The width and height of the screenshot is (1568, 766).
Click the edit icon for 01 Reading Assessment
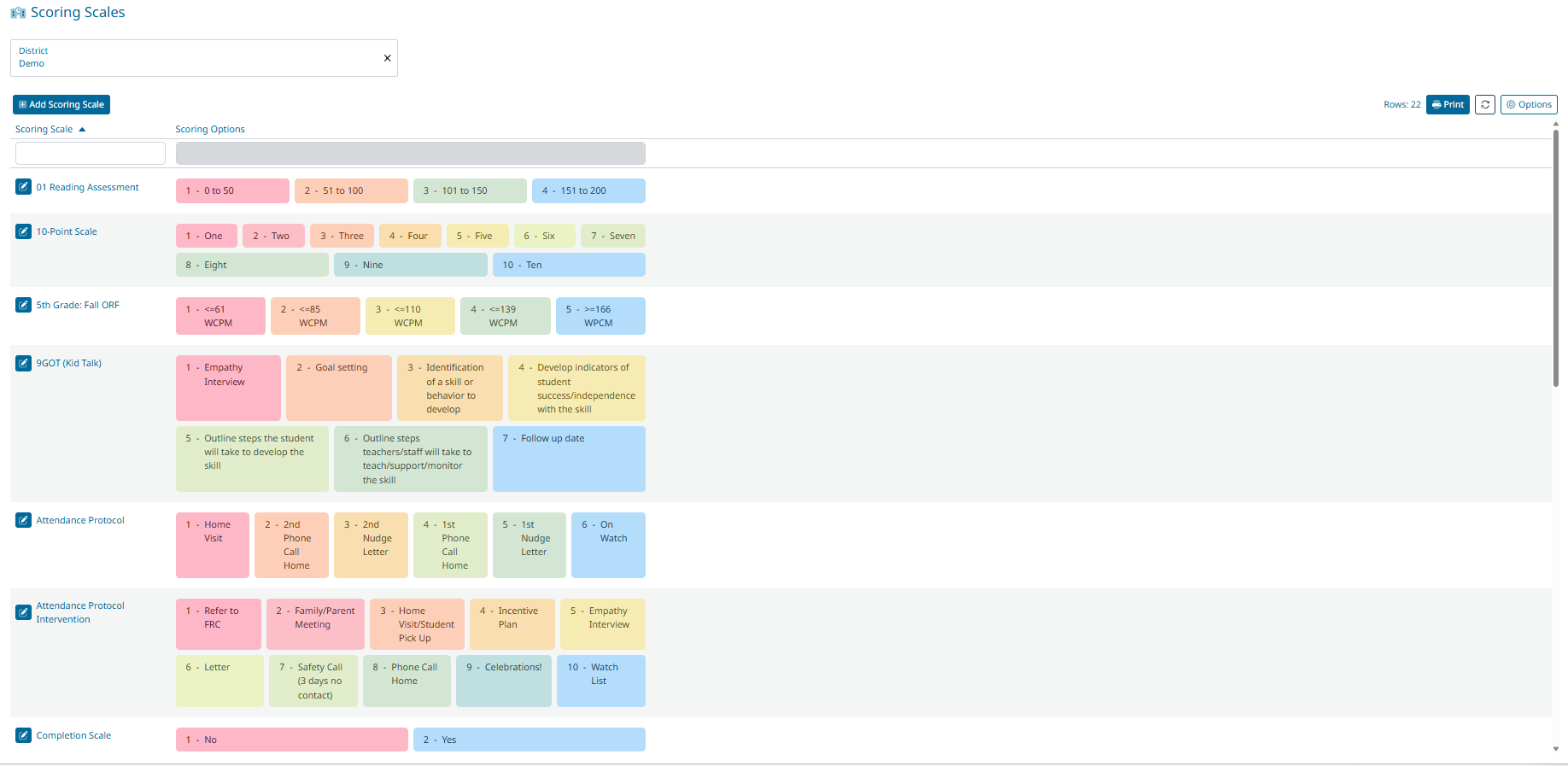tap(24, 187)
